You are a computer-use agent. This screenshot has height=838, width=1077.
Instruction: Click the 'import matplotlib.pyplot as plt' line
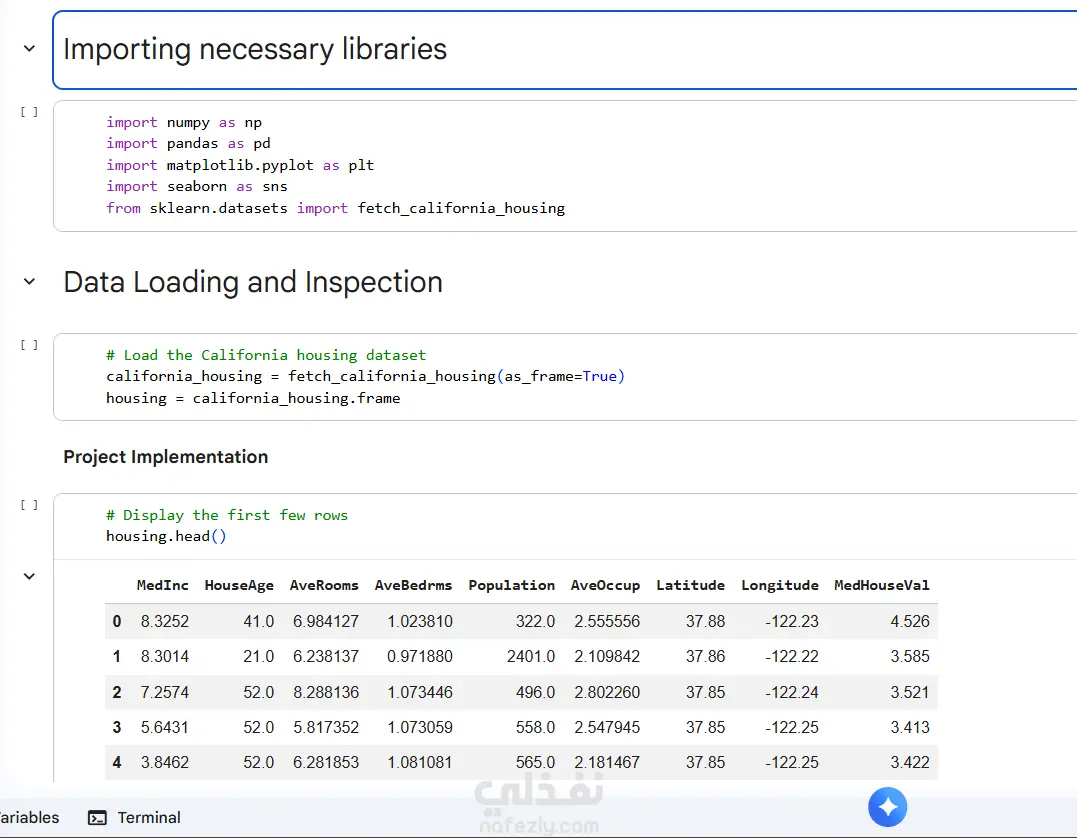(x=240, y=166)
